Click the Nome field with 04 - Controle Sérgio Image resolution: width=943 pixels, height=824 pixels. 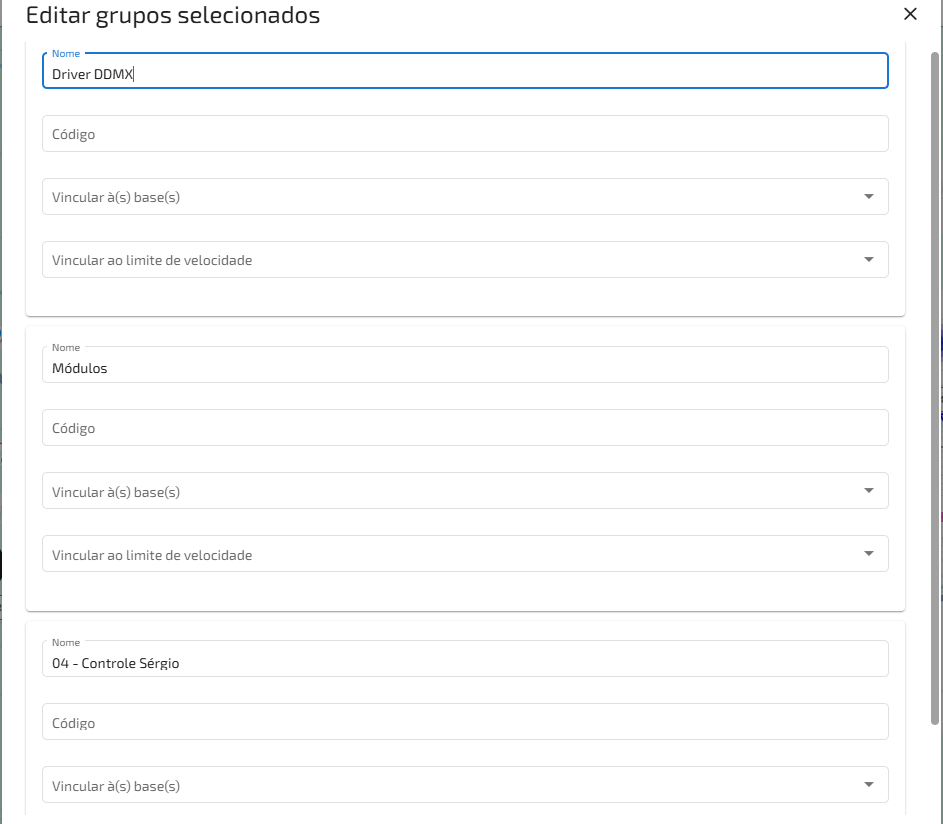(465, 659)
